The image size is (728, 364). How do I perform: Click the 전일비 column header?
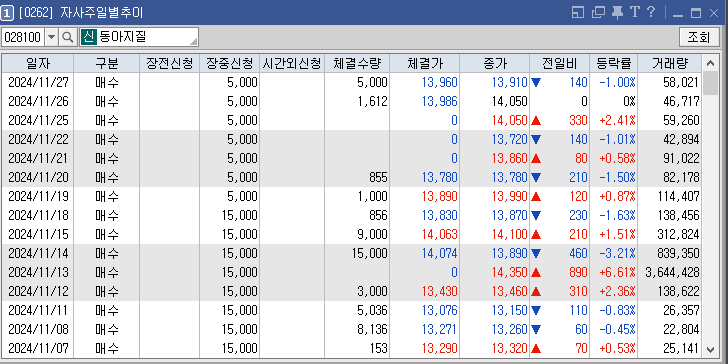tap(559, 63)
